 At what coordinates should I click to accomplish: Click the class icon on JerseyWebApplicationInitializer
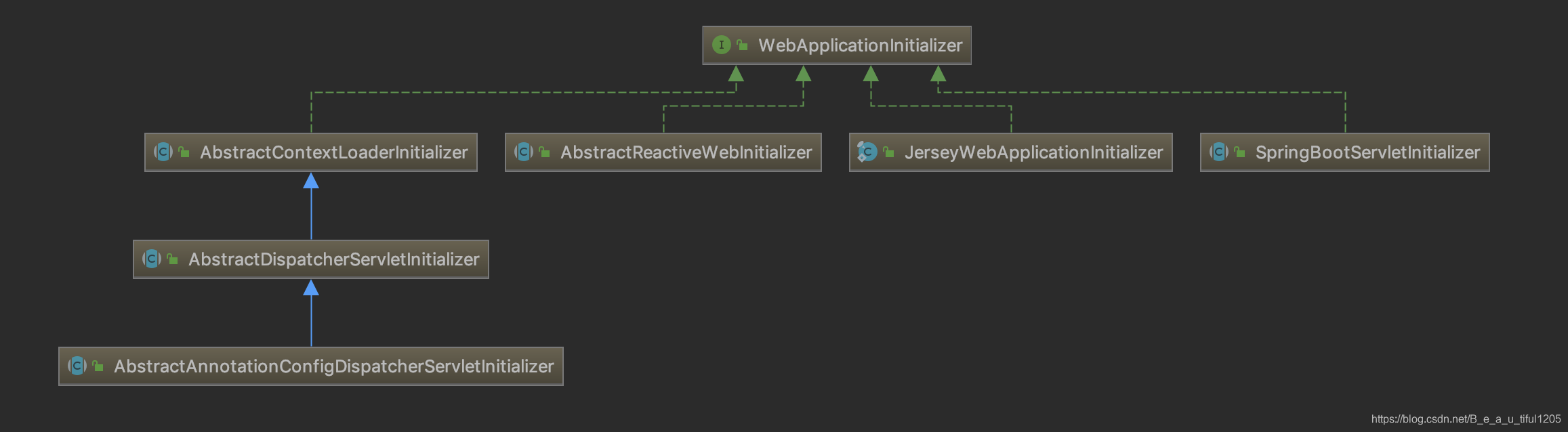867,152
